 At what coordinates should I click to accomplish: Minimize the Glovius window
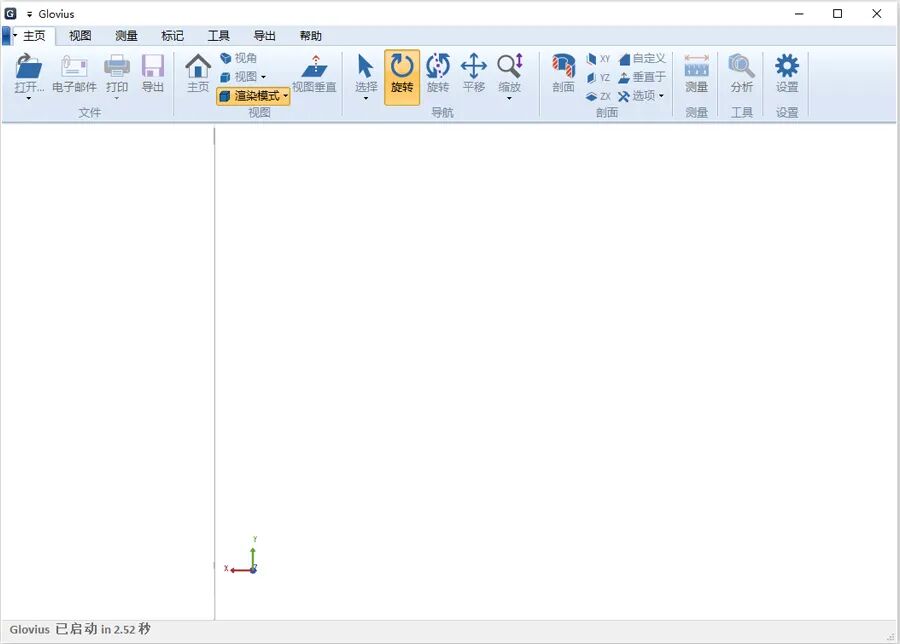(799, 13)
